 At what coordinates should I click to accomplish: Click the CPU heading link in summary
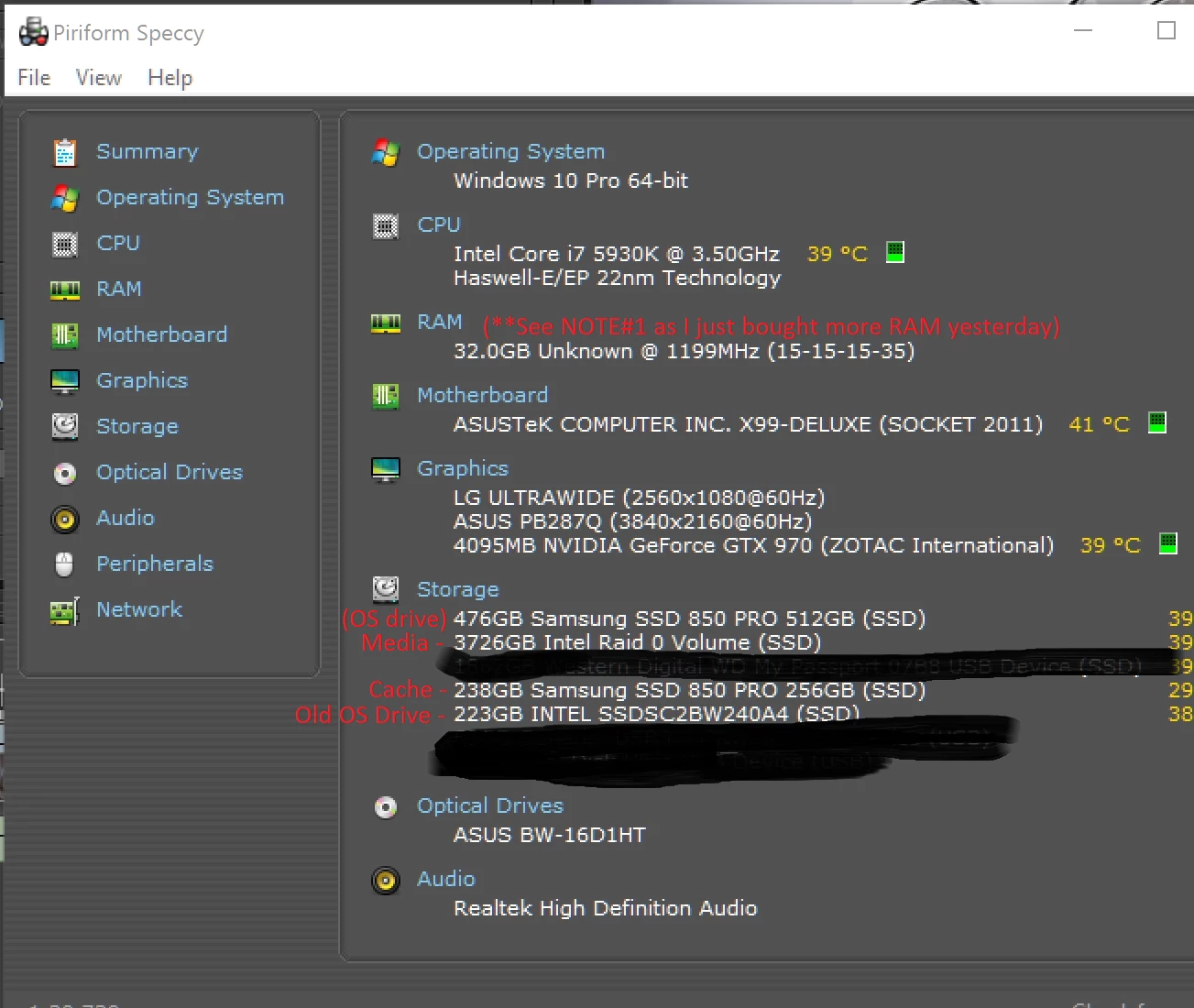(x=439, y=225)
